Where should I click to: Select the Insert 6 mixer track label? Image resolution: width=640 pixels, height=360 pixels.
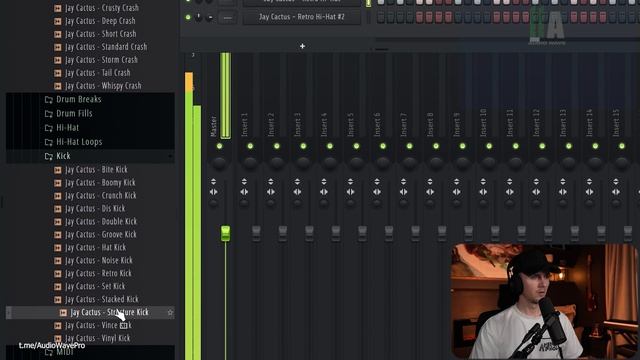(377, 124)
